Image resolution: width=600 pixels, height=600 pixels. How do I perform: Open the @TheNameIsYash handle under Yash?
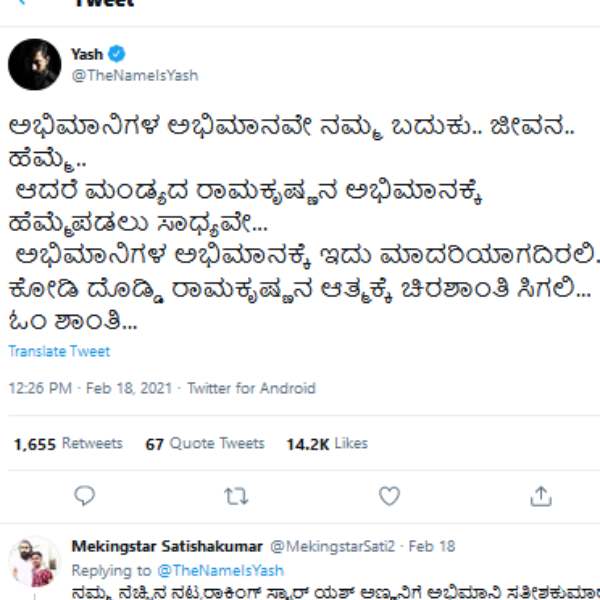(135, 75)
